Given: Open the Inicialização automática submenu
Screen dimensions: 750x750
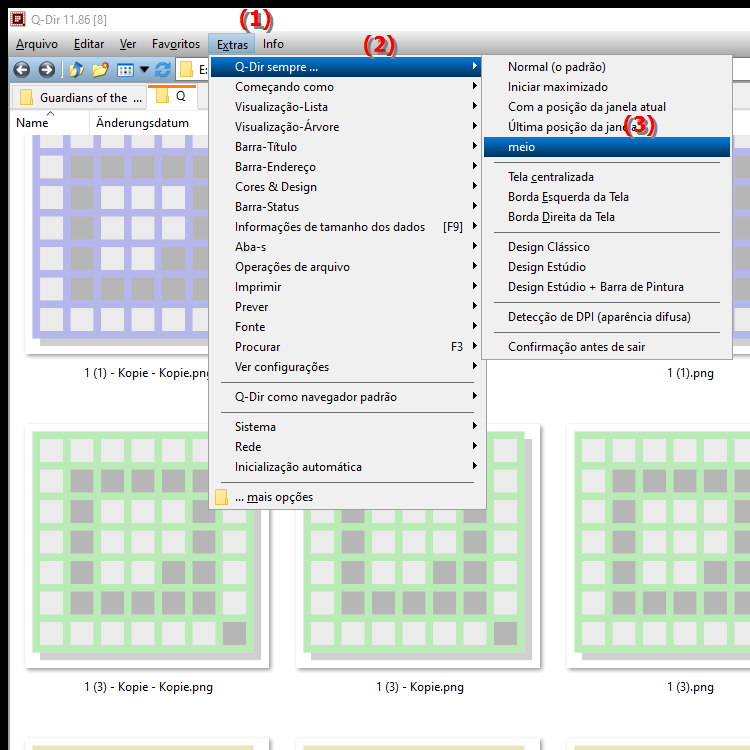Looking at the screenshot, I should pyautogui.click(x=345, y=467).
